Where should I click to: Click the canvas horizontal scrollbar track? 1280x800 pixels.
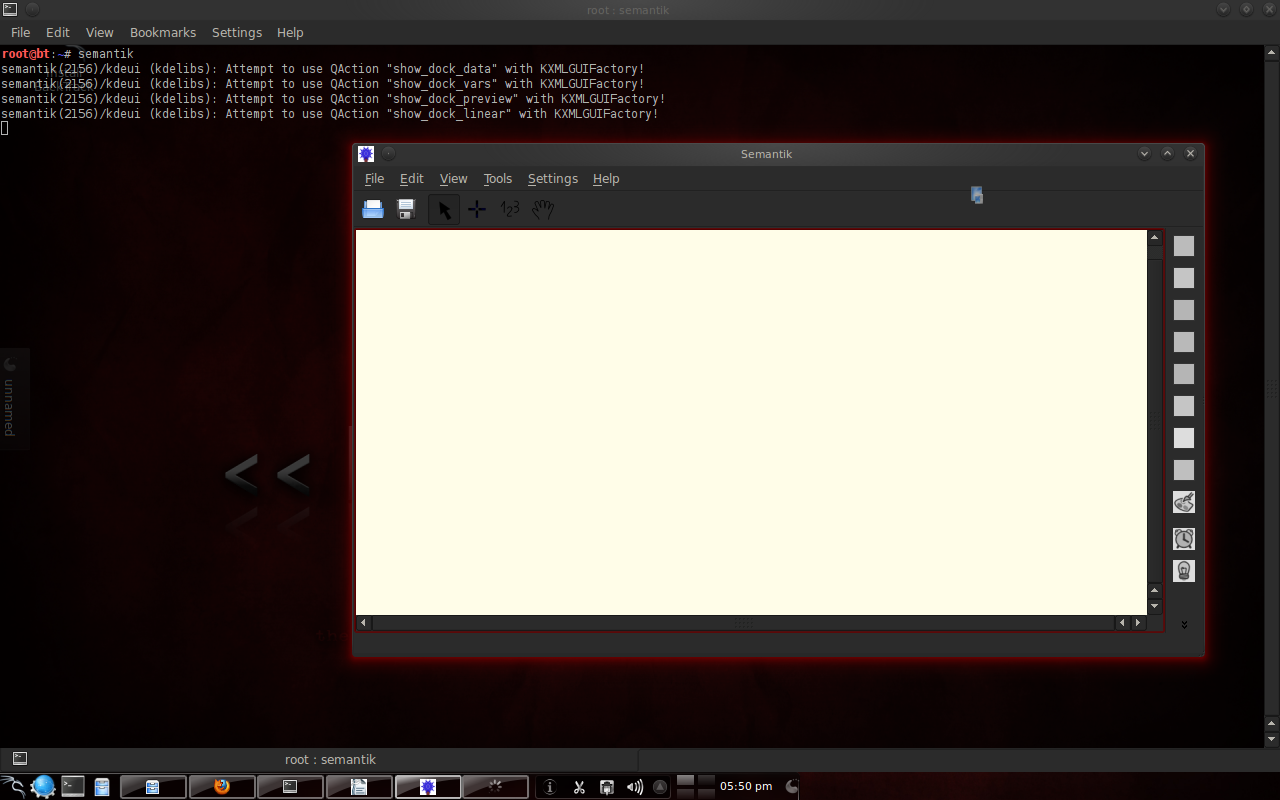pyautogui.click(x=743, y=623)
